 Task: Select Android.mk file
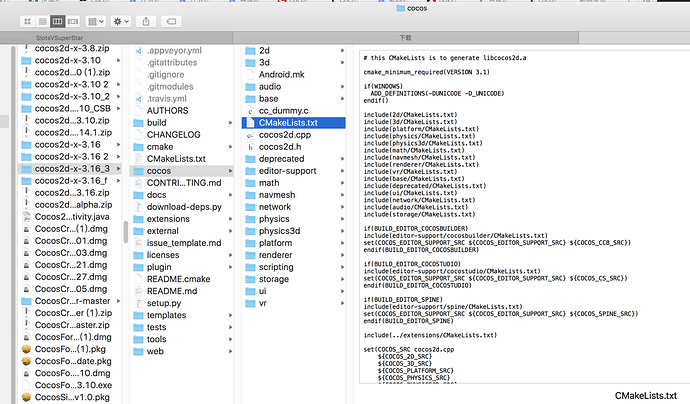point(294,75)
